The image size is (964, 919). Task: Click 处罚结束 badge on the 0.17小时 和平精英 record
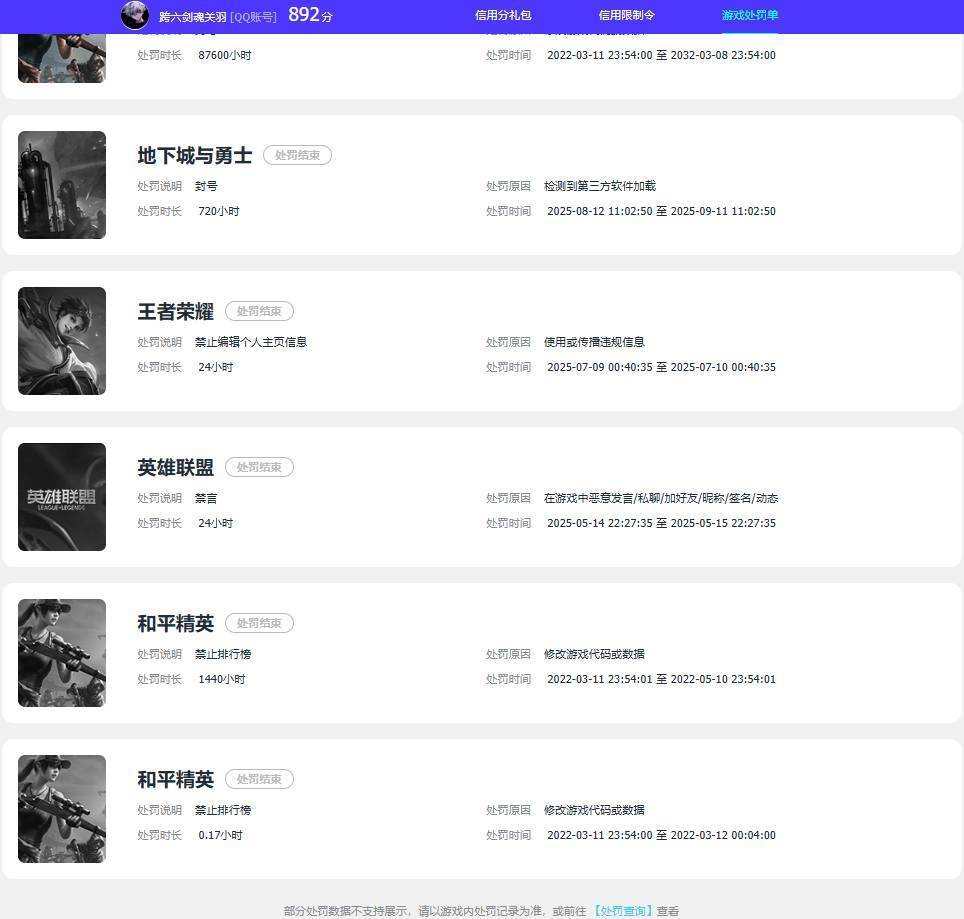(259, 779)
